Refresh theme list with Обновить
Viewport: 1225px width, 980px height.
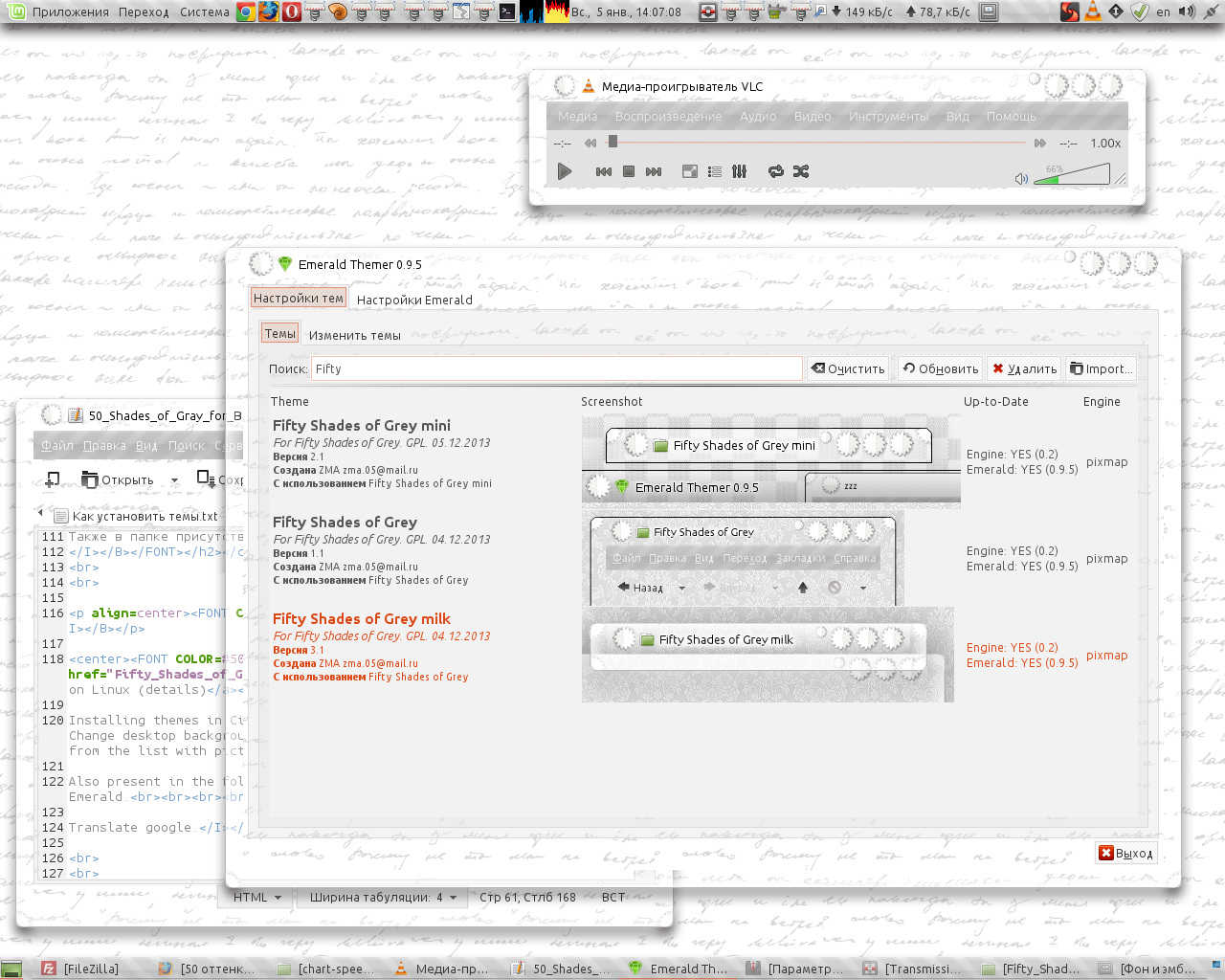click(940, 368)
